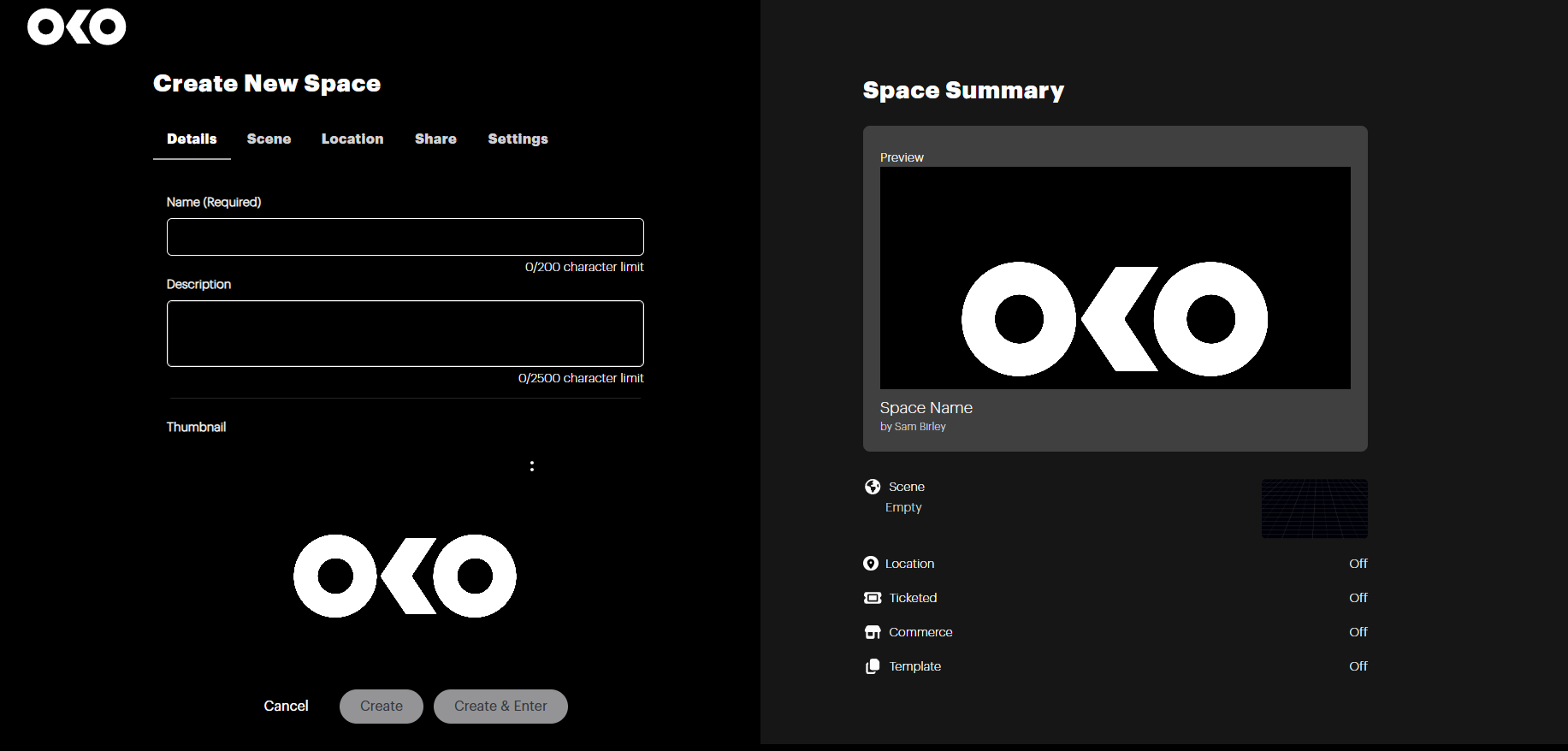Open the Settings tab

518,139
